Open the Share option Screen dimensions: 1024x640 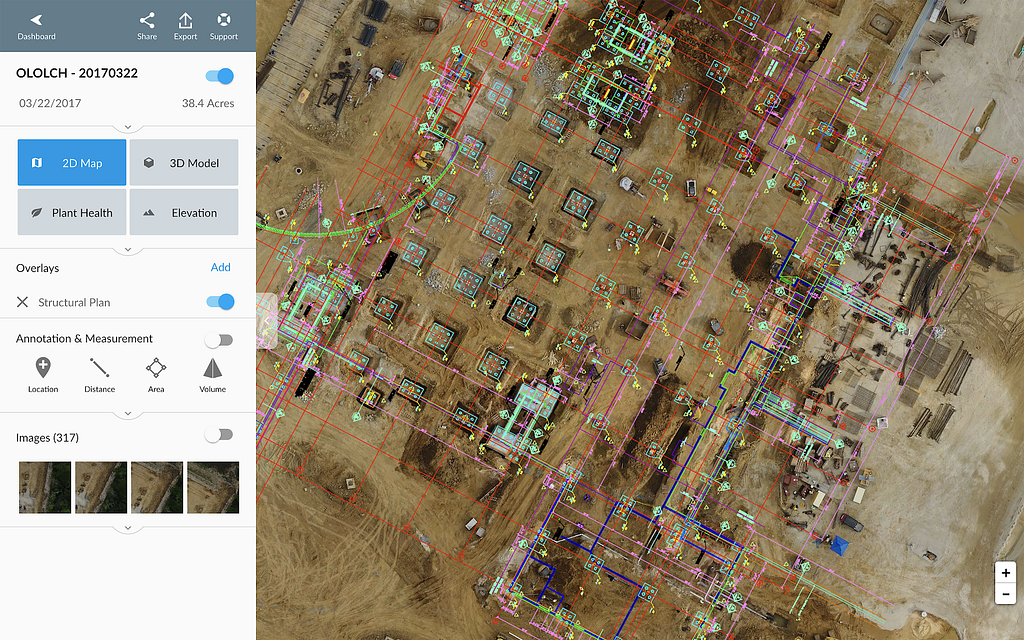pos(147,27)
